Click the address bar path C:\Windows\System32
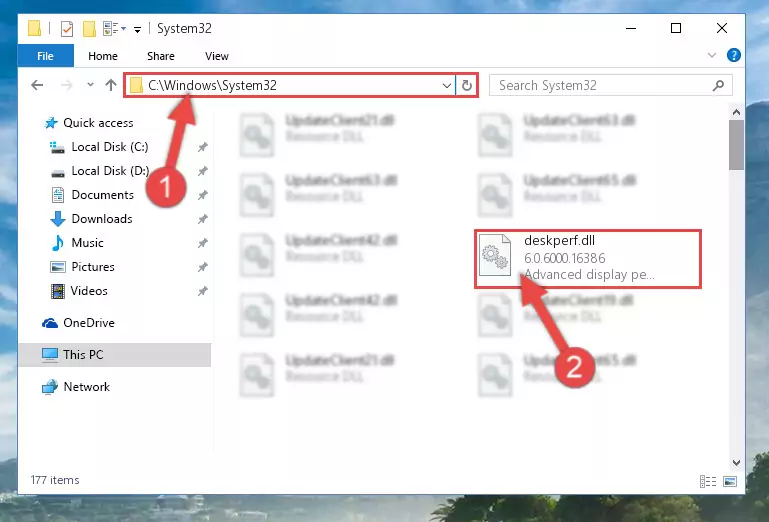Viewport: 769px width, 522px height. pyautogui.click(x=212, y=85)
